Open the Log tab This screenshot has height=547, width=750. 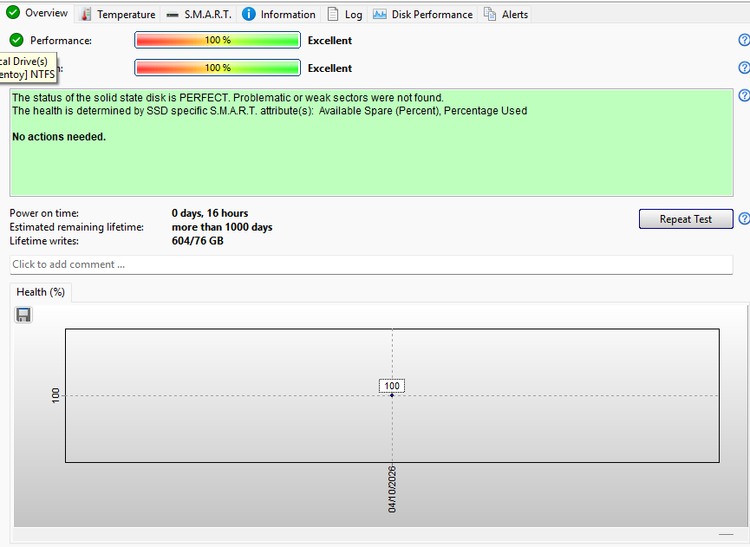click(x=345, y=14)
